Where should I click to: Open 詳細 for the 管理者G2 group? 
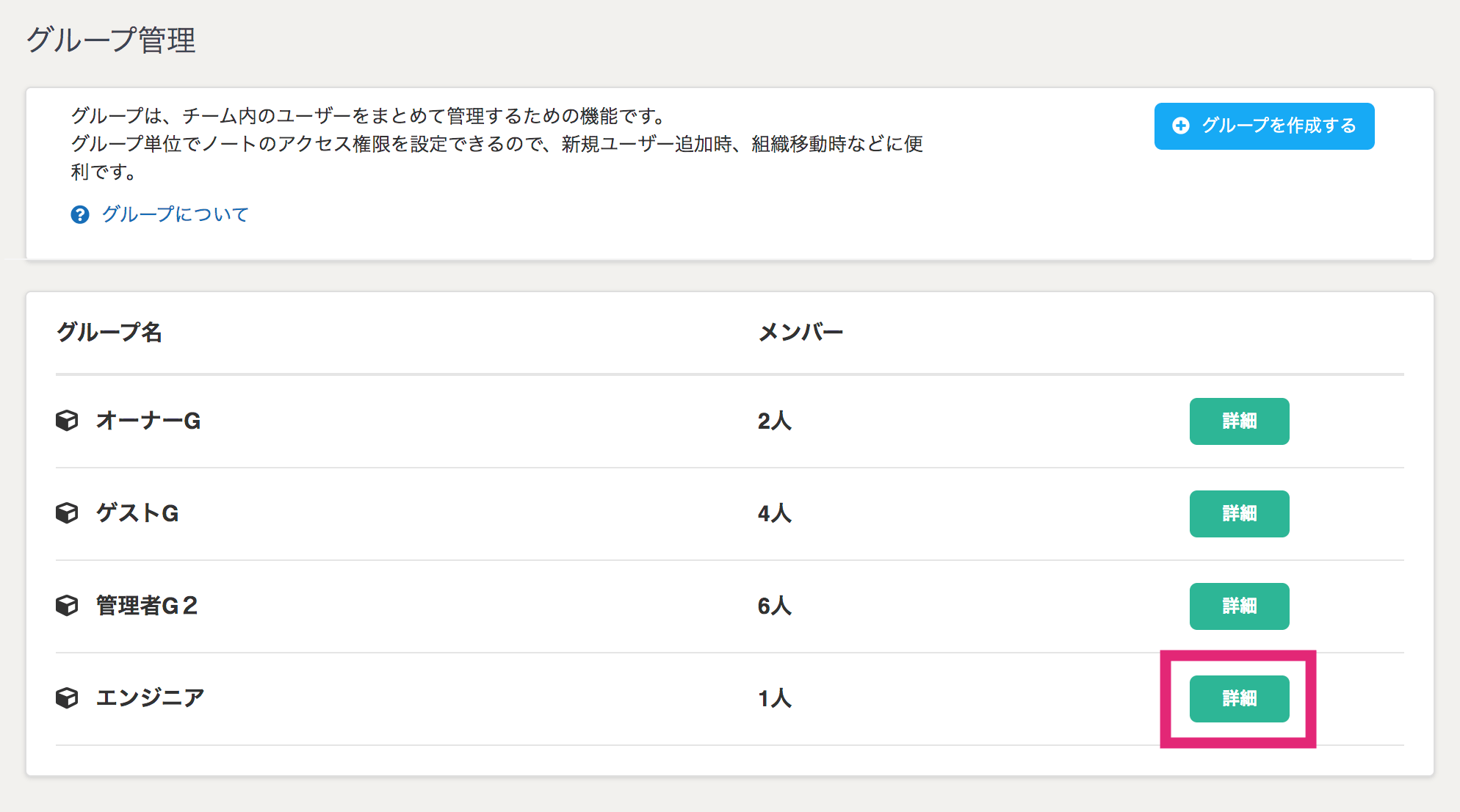coord(1239,606)
